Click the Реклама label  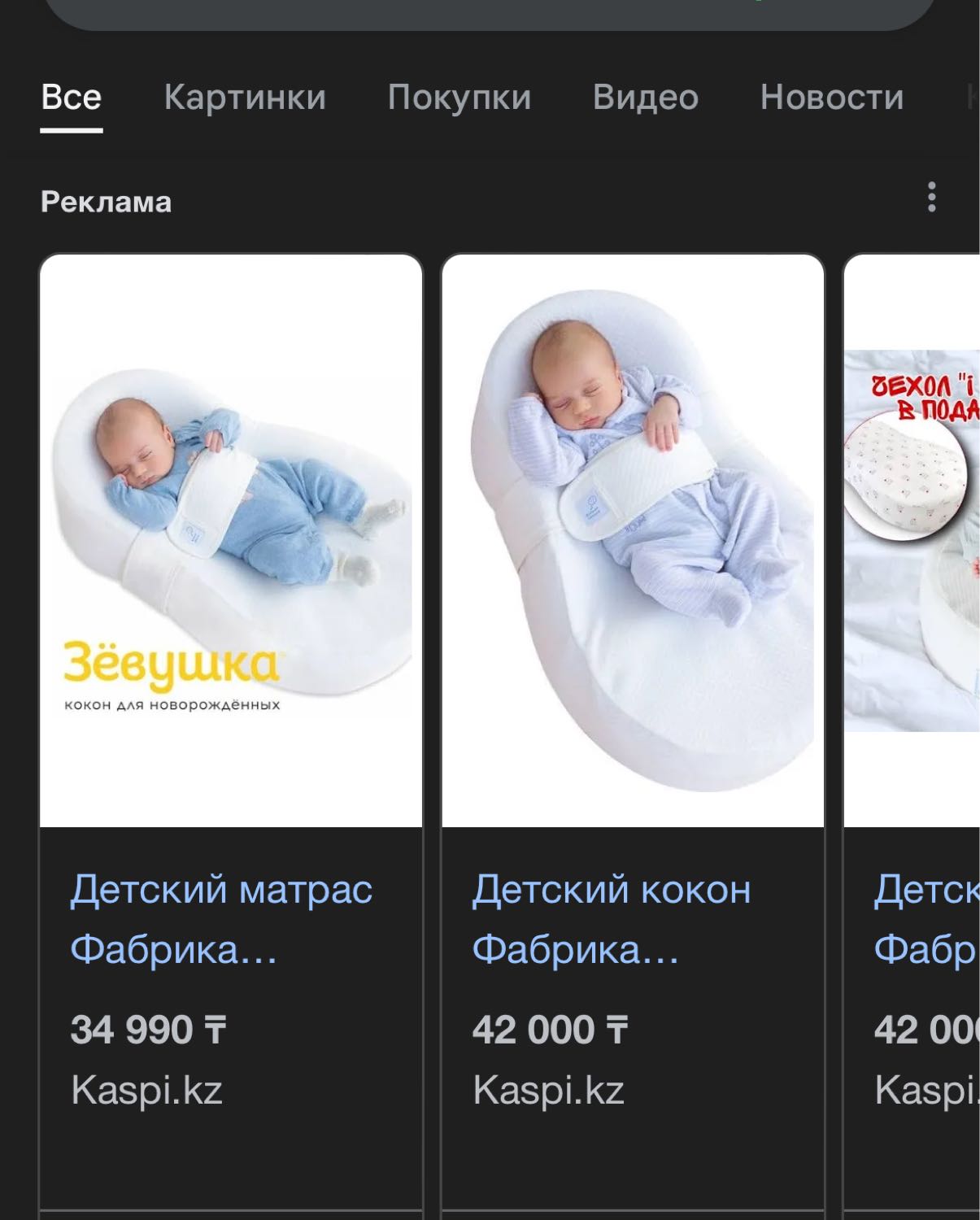coord(107,202)
